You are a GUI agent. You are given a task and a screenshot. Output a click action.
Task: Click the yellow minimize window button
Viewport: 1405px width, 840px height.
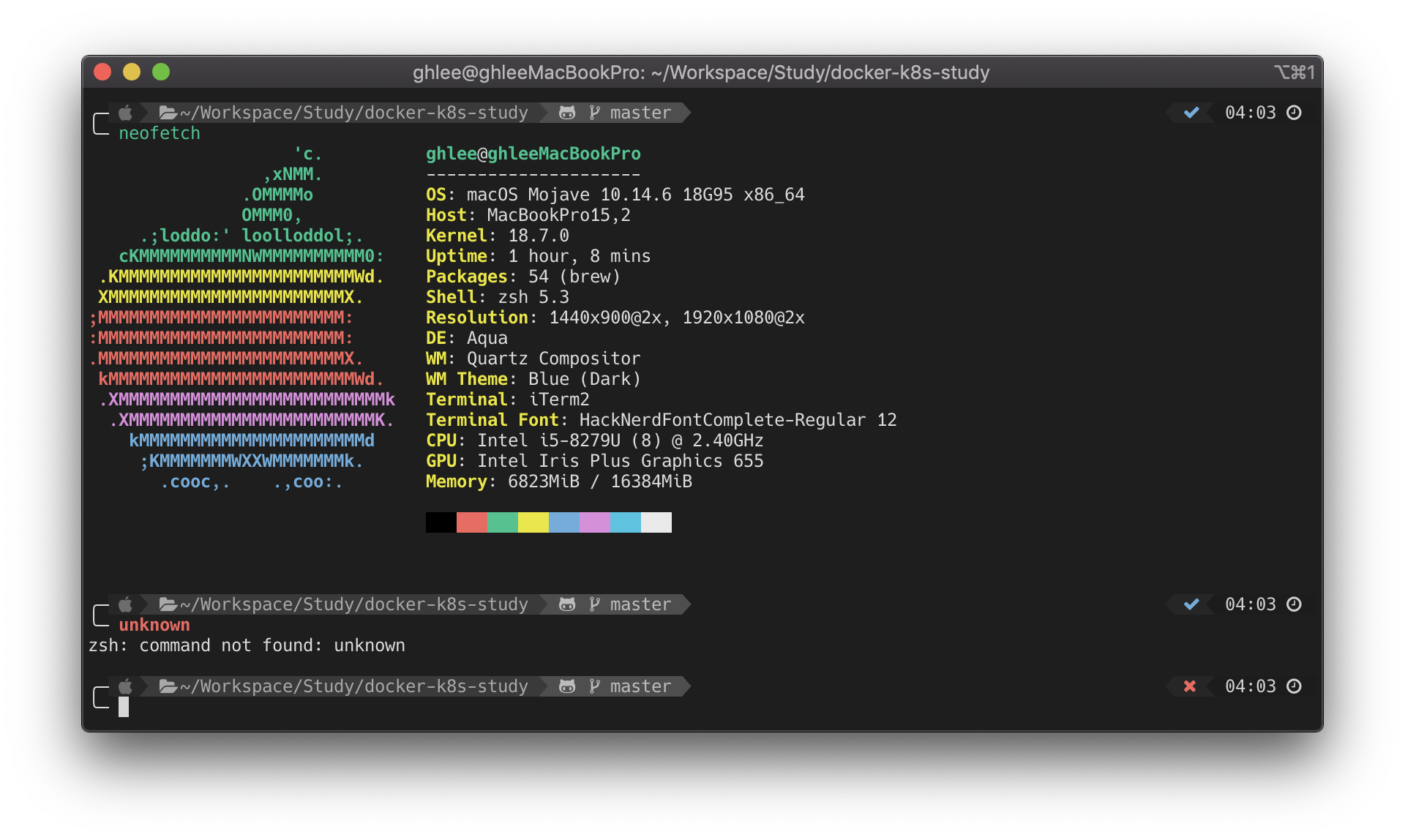(132, 72)
